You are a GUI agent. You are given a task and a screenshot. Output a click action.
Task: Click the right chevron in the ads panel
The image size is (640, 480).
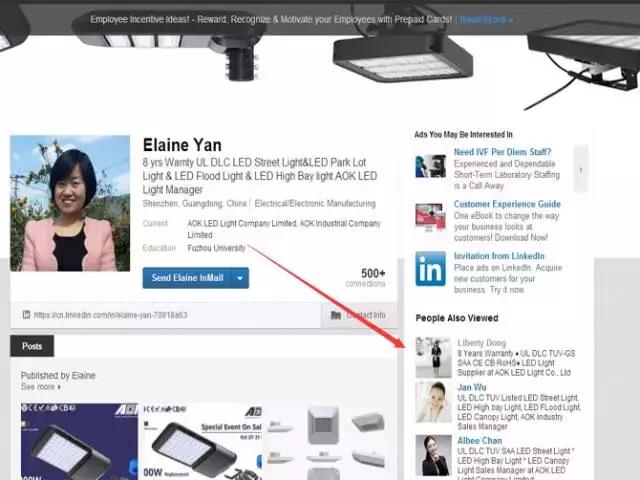[580, 169]
